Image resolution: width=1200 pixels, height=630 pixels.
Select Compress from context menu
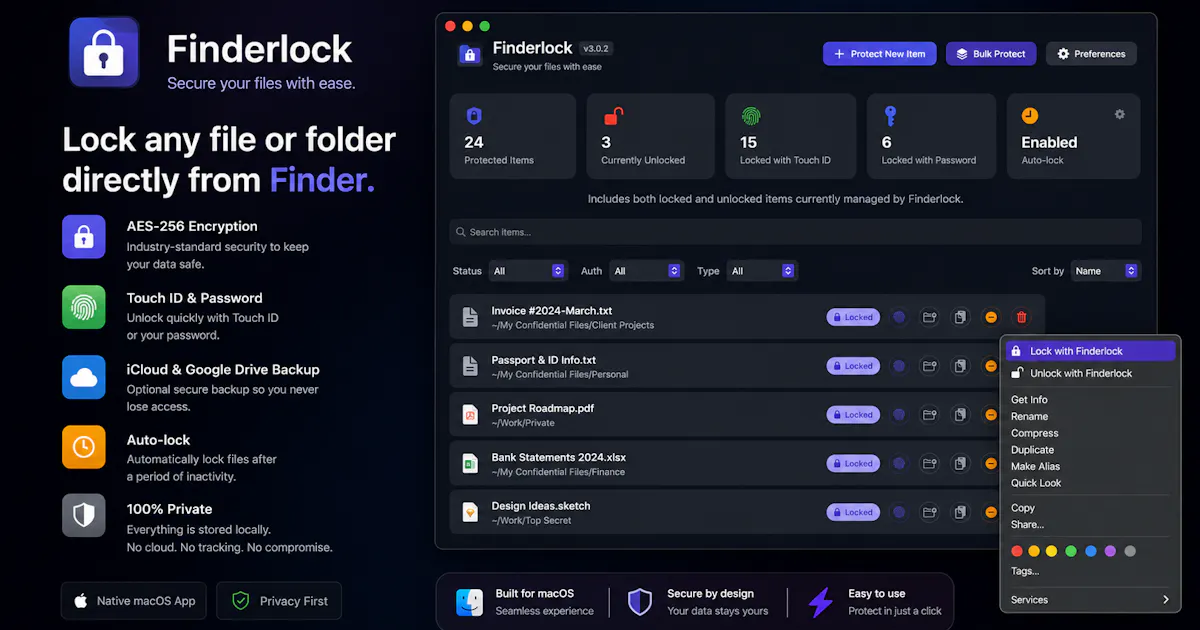click(1034, 433)
